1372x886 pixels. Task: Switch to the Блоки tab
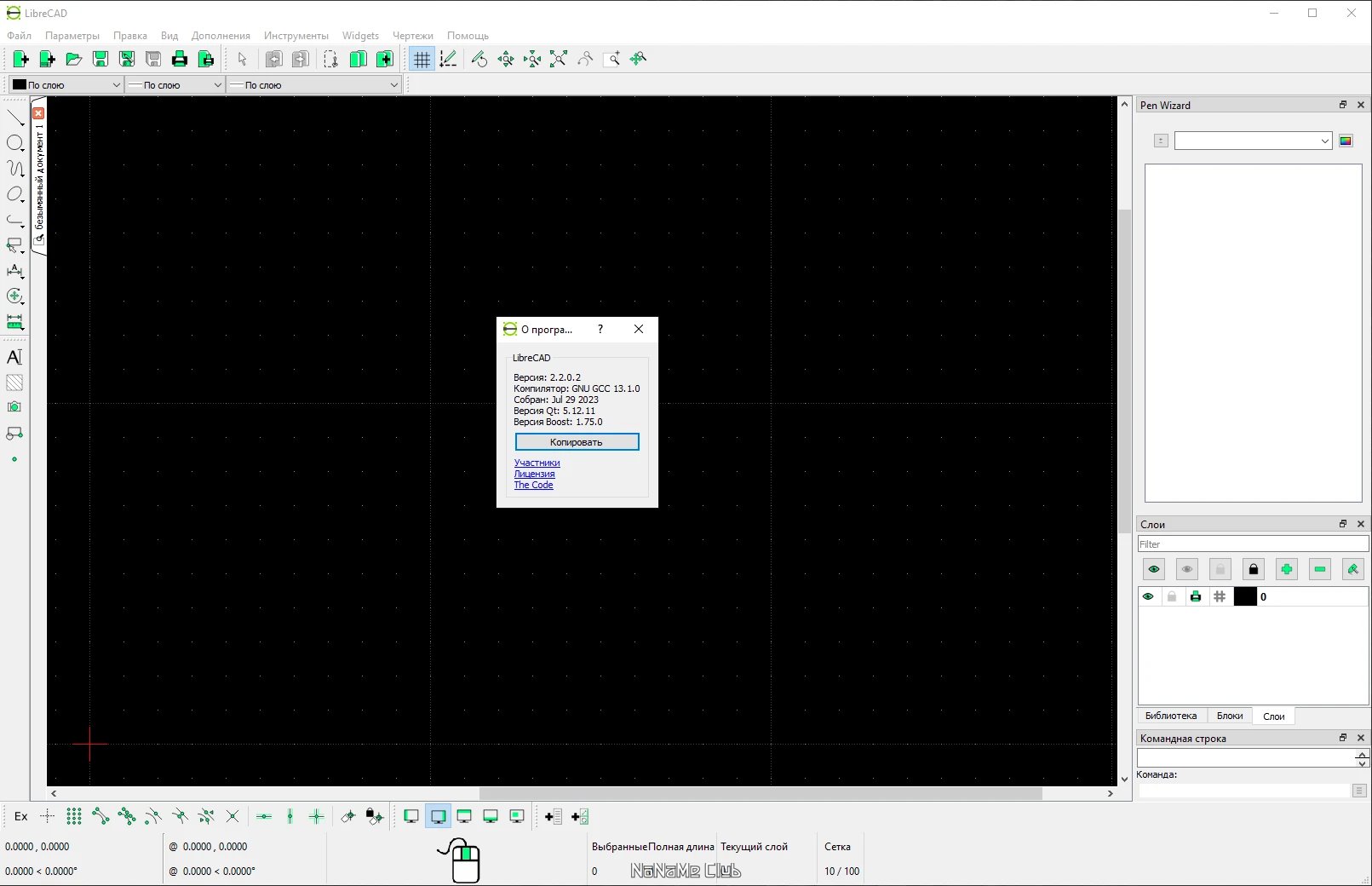pyautogui.click(x=1230, y=716)
